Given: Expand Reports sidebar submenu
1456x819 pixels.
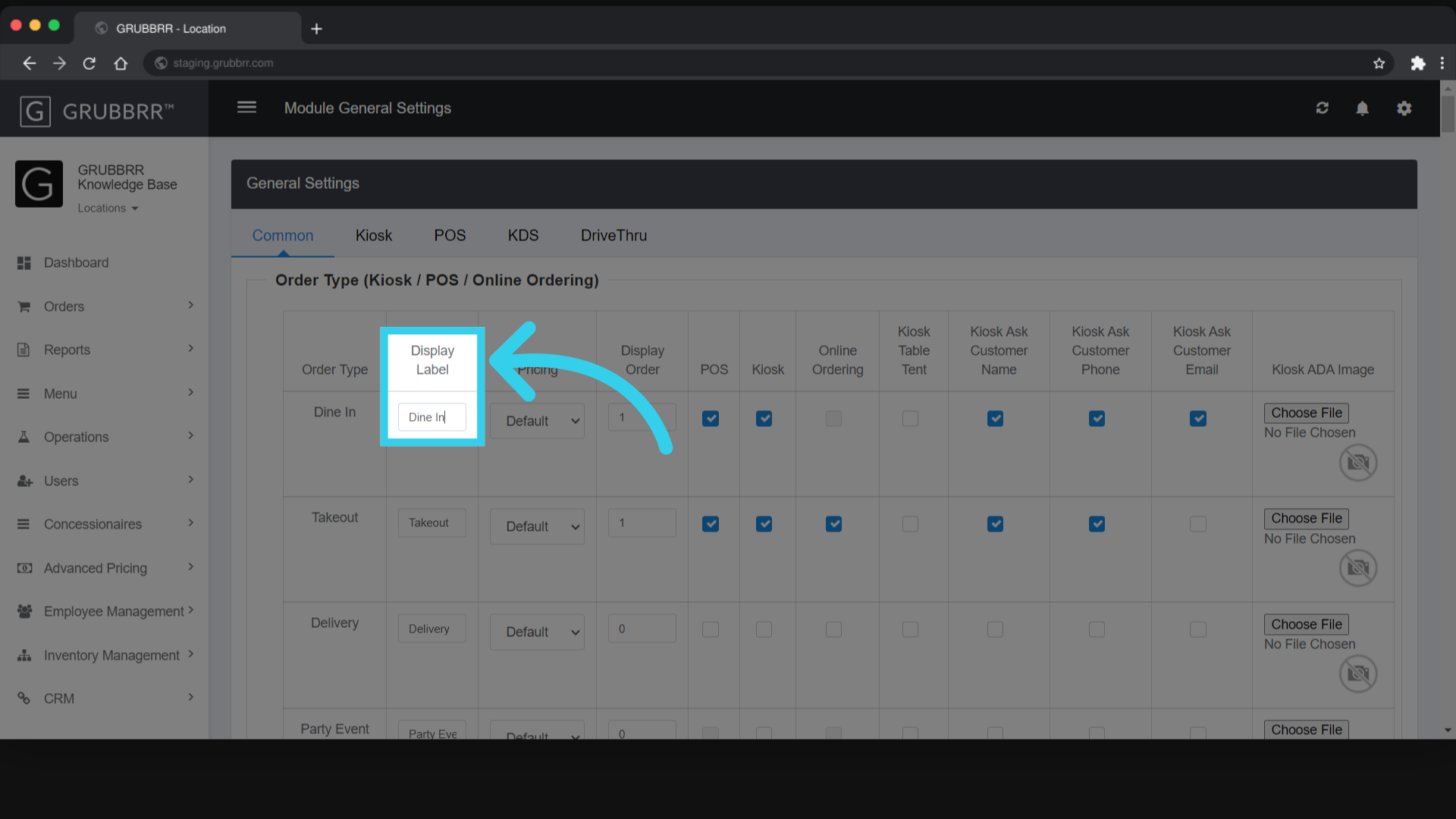Looking at the screenshot, I should (190, 349).
